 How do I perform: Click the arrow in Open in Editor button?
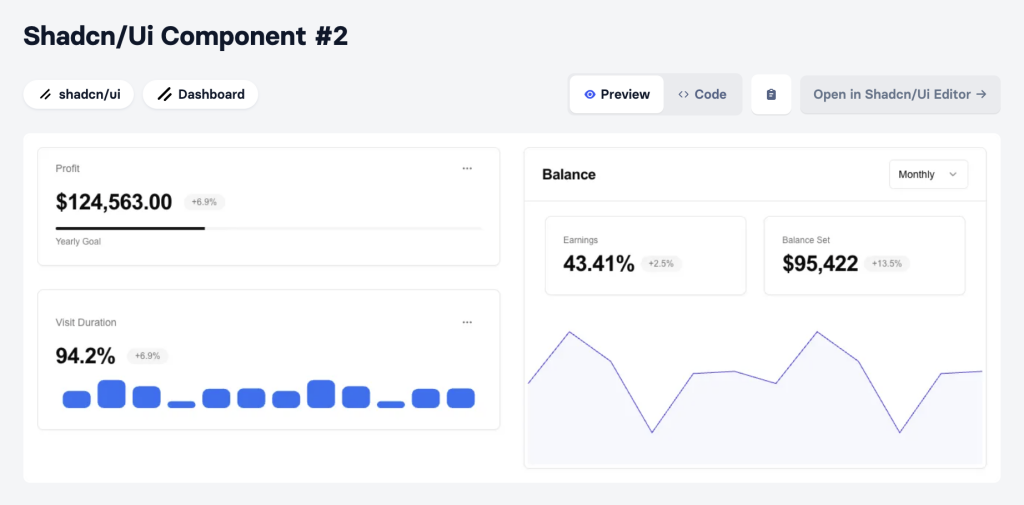point(981,94)
